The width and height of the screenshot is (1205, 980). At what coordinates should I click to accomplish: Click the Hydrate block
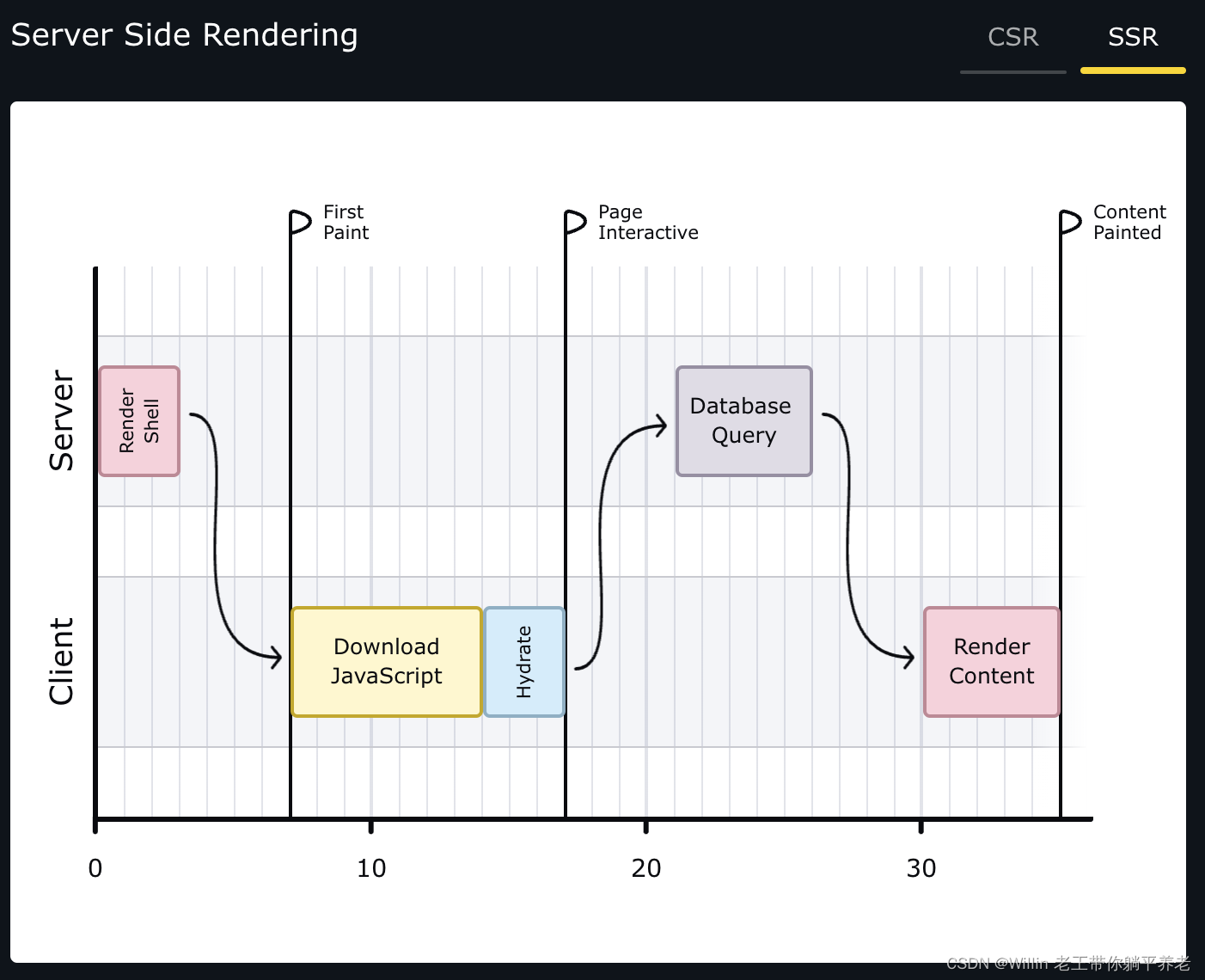(524, 662)
